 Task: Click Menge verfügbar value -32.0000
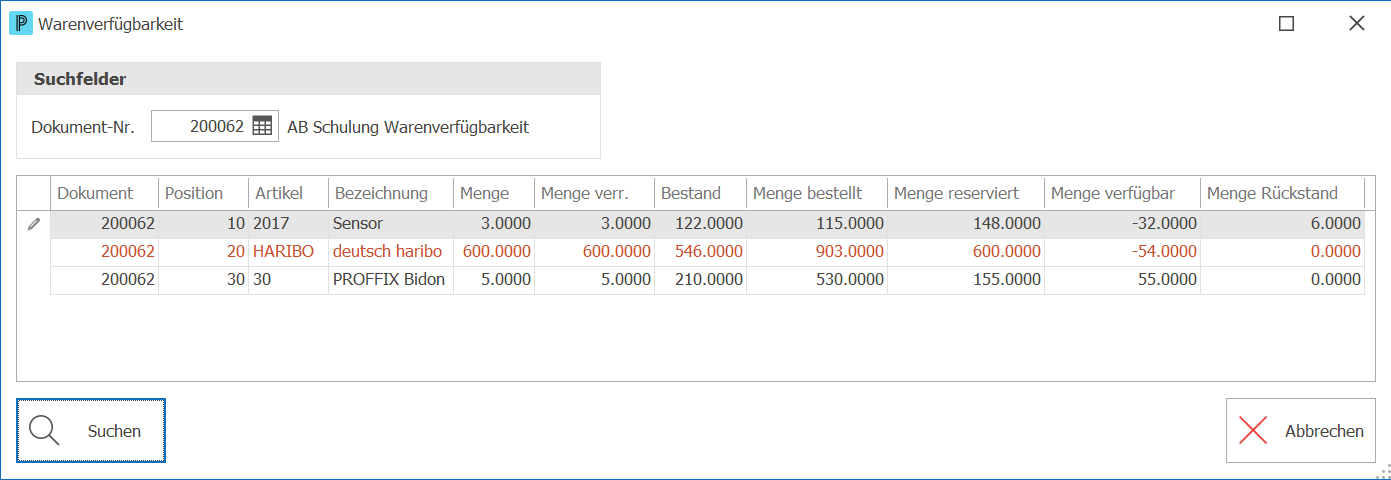point(1123,224)
